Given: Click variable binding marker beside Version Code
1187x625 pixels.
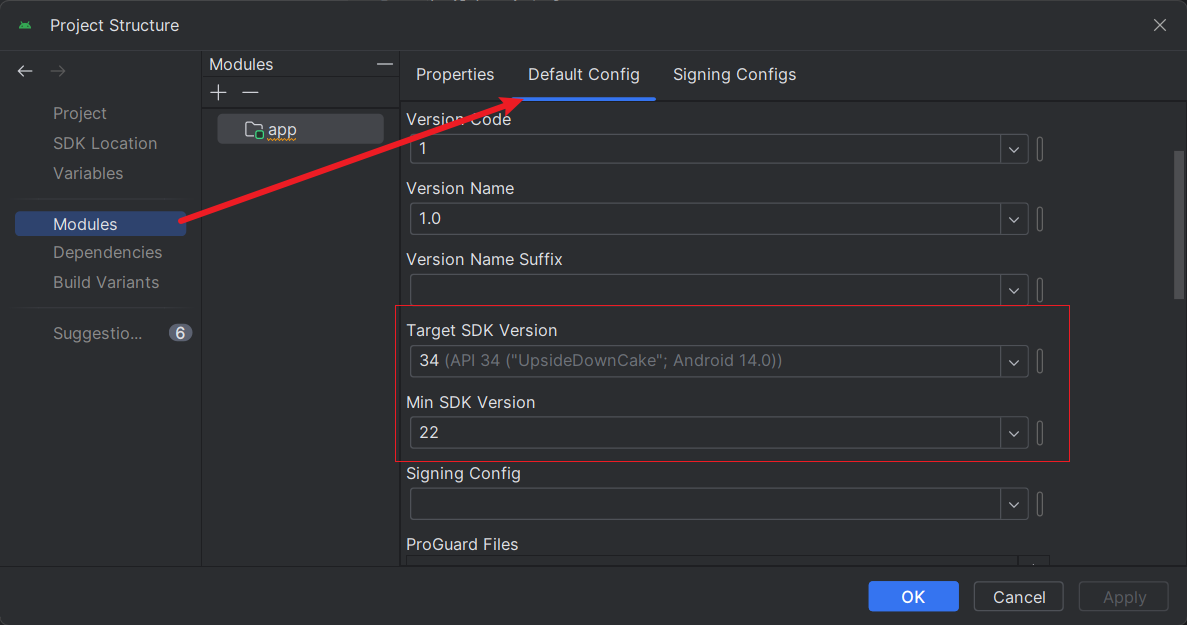Looking at the screenshot, I should 1040,149.
